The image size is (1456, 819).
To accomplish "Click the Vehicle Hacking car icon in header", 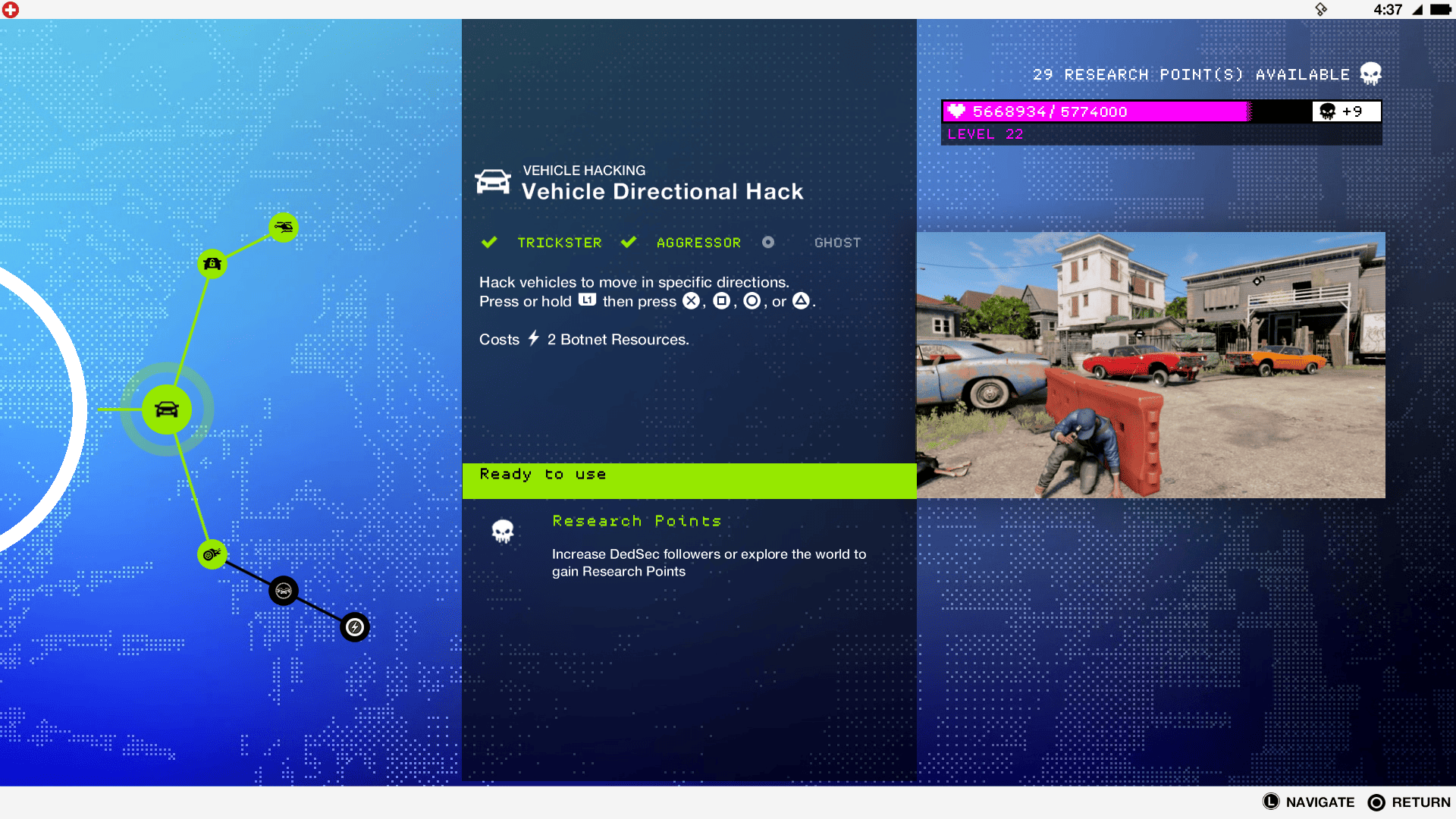I will pos(493,182).
